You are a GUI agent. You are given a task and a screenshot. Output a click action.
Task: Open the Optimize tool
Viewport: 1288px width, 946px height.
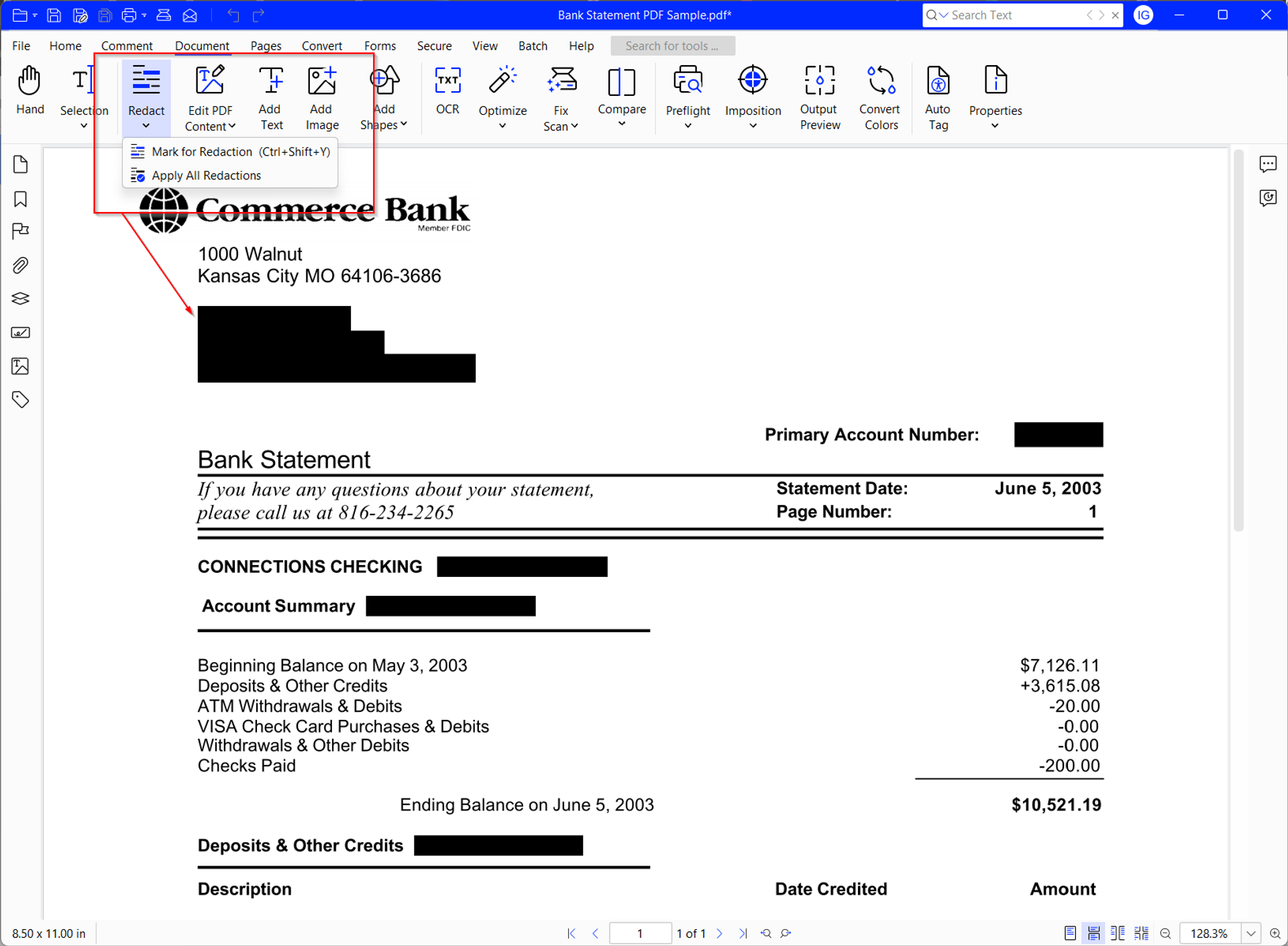502,98
